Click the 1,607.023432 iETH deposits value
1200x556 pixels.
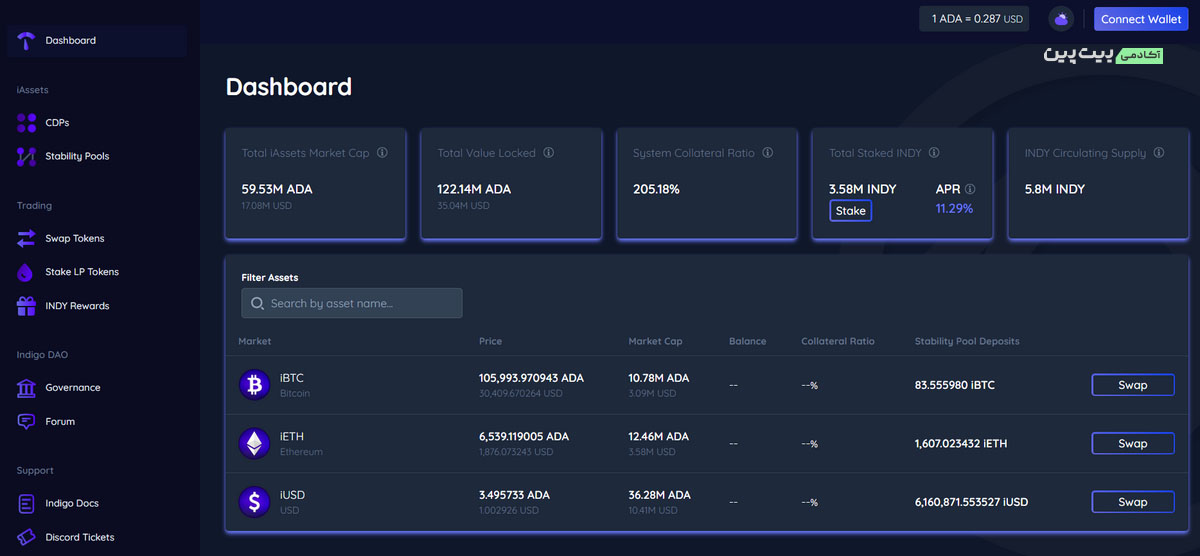[x=959, y=444]
